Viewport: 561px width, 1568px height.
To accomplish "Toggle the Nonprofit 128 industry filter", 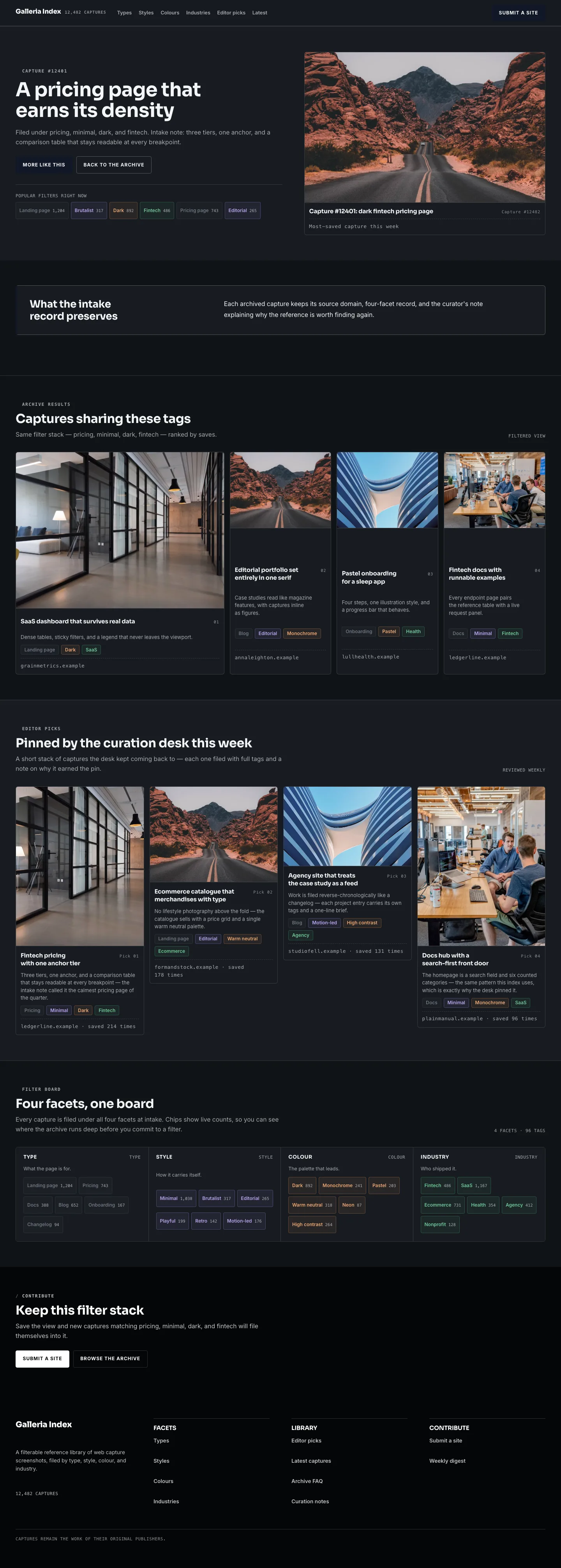I will [x=440, y=1224].
